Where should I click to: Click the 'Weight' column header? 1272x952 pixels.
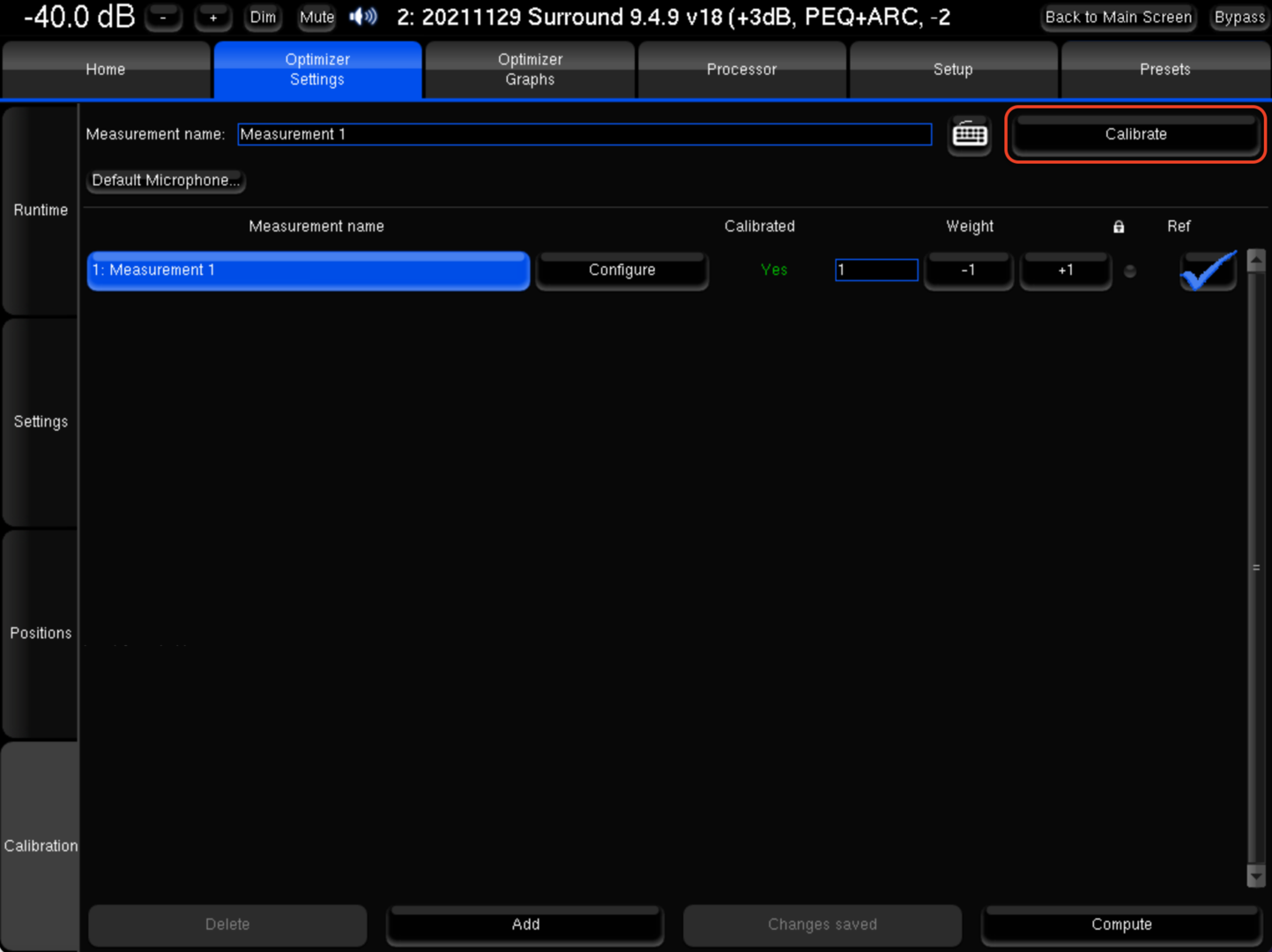(x=970, y=227)
